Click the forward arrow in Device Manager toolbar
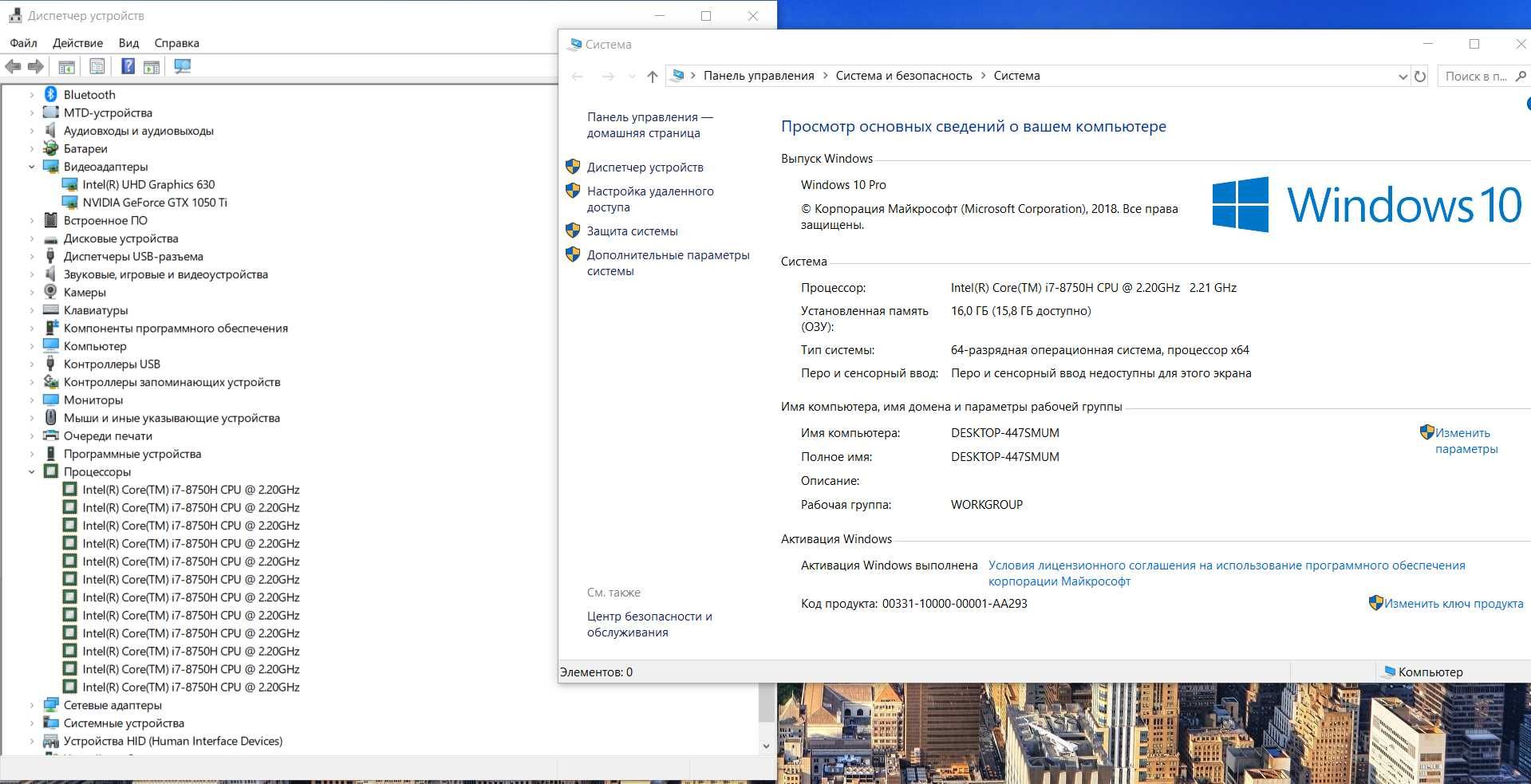1531x784 pixels. [x=36, y=67]
